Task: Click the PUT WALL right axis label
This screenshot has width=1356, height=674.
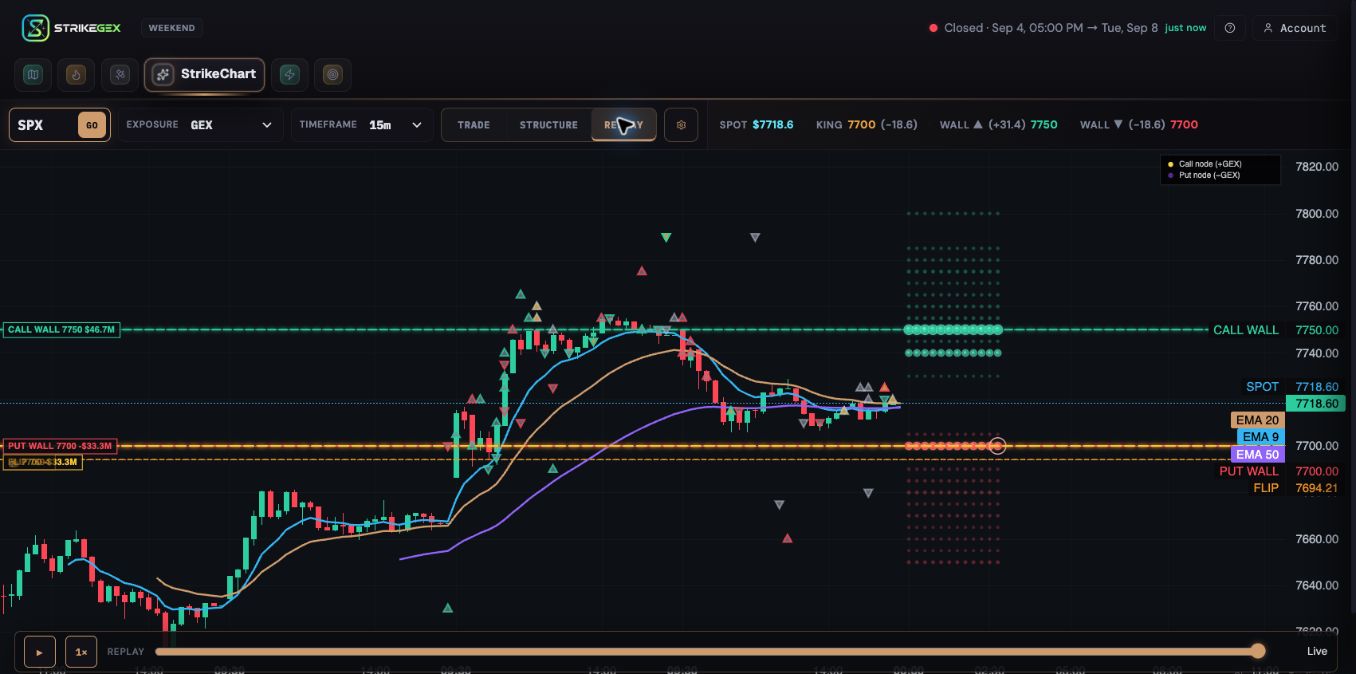Action: click(1249, 471)
